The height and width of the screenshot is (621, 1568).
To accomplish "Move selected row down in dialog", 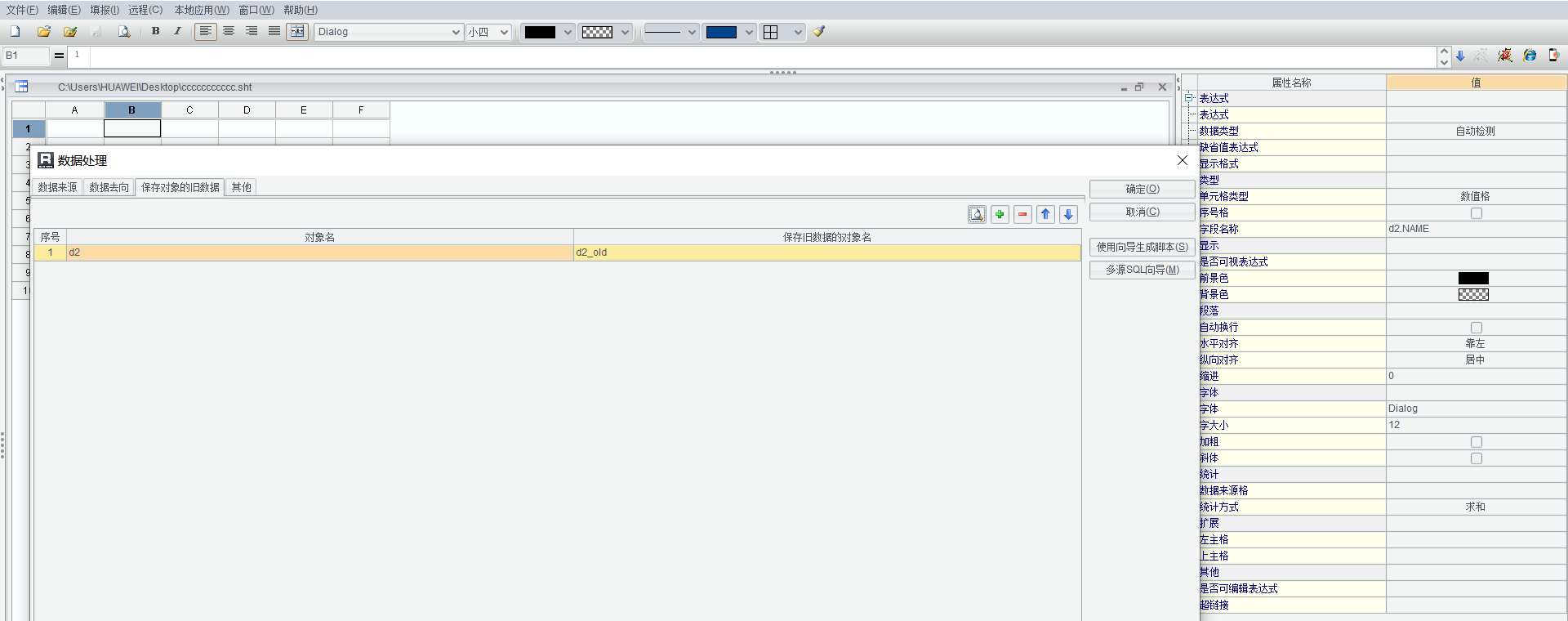I will pos(1068,214).
